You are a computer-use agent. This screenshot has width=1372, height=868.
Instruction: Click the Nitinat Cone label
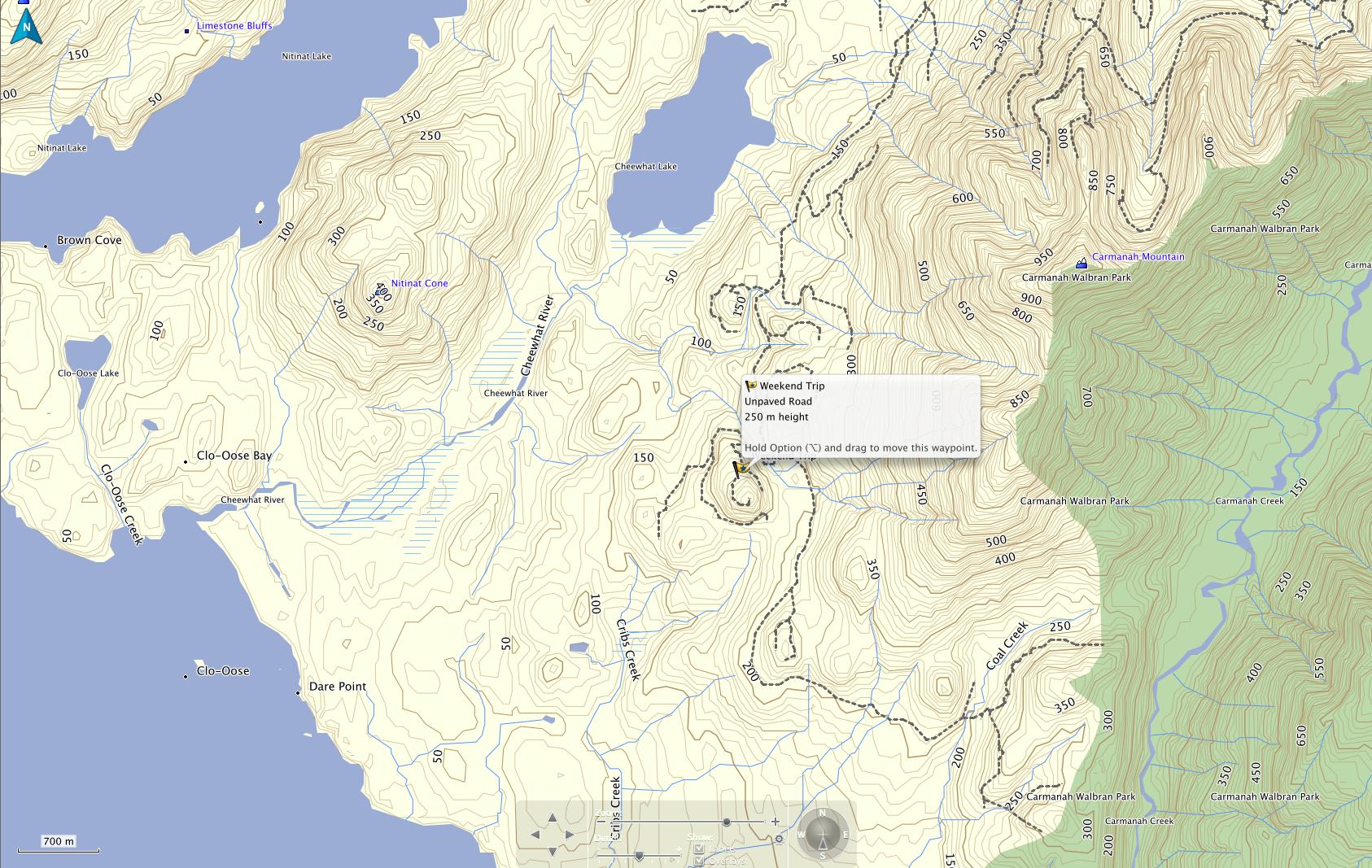click(x=419, y=283)
